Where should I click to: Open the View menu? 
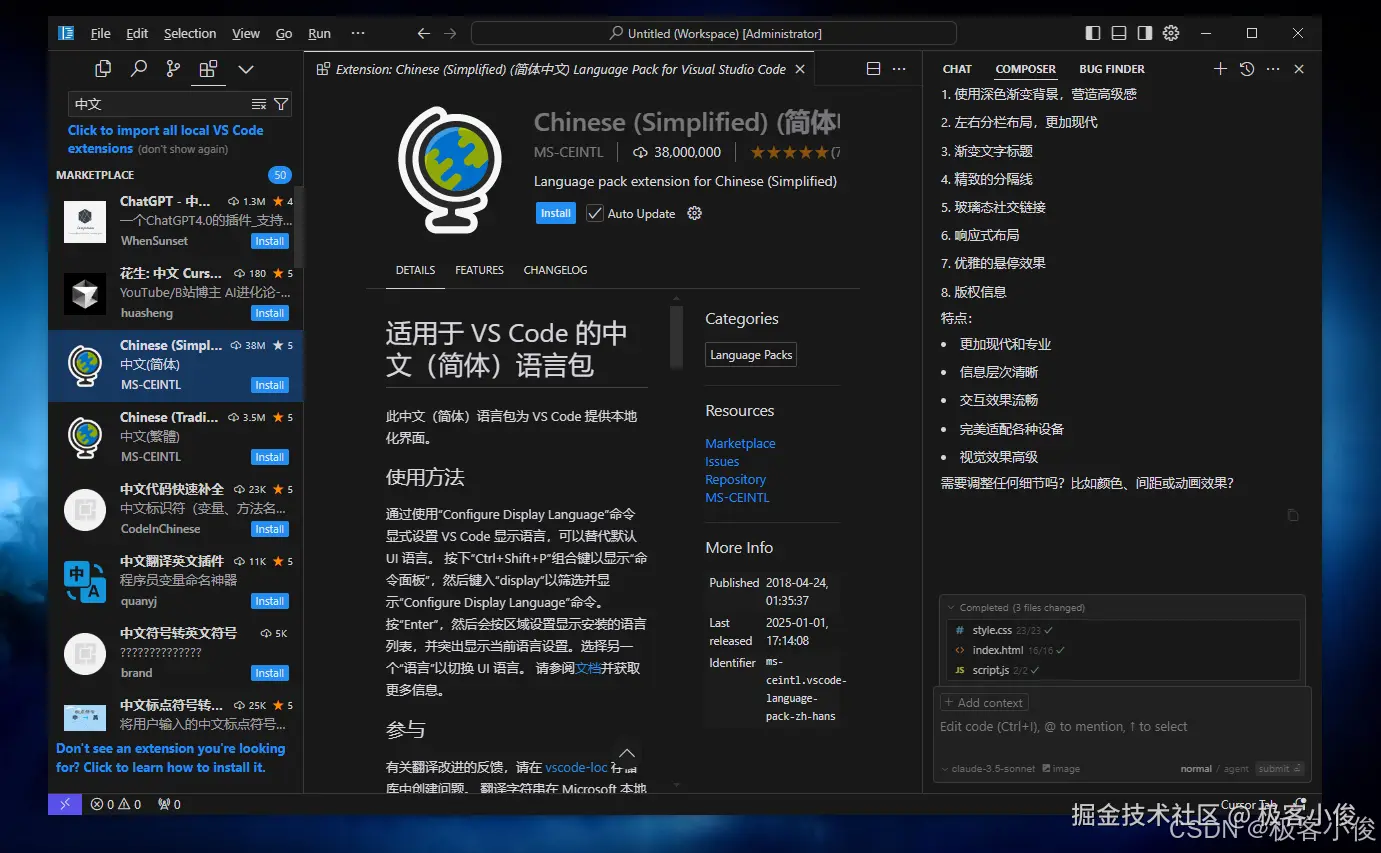pyautogui.click(x=246, y=33)
